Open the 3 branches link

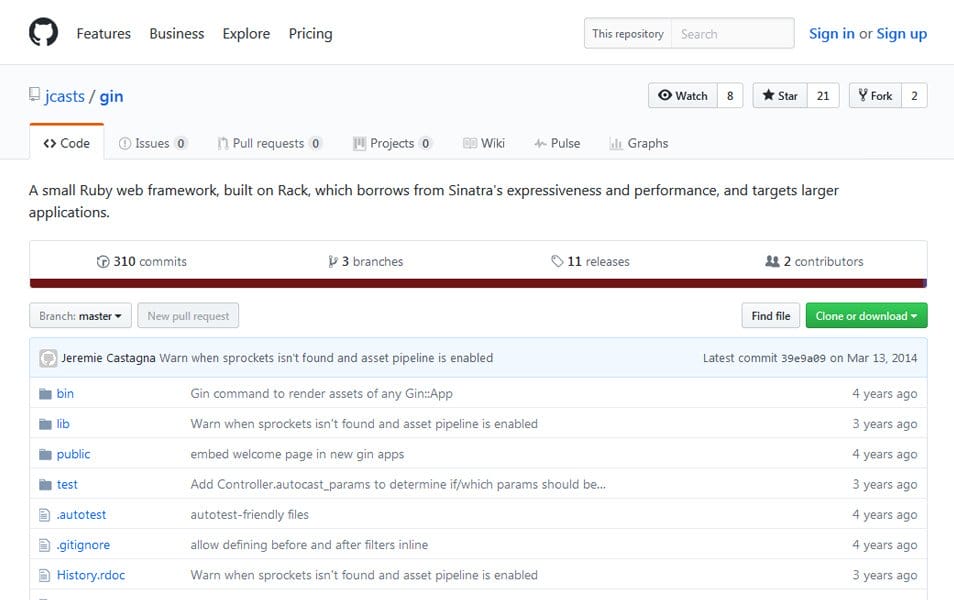(366, 262)
